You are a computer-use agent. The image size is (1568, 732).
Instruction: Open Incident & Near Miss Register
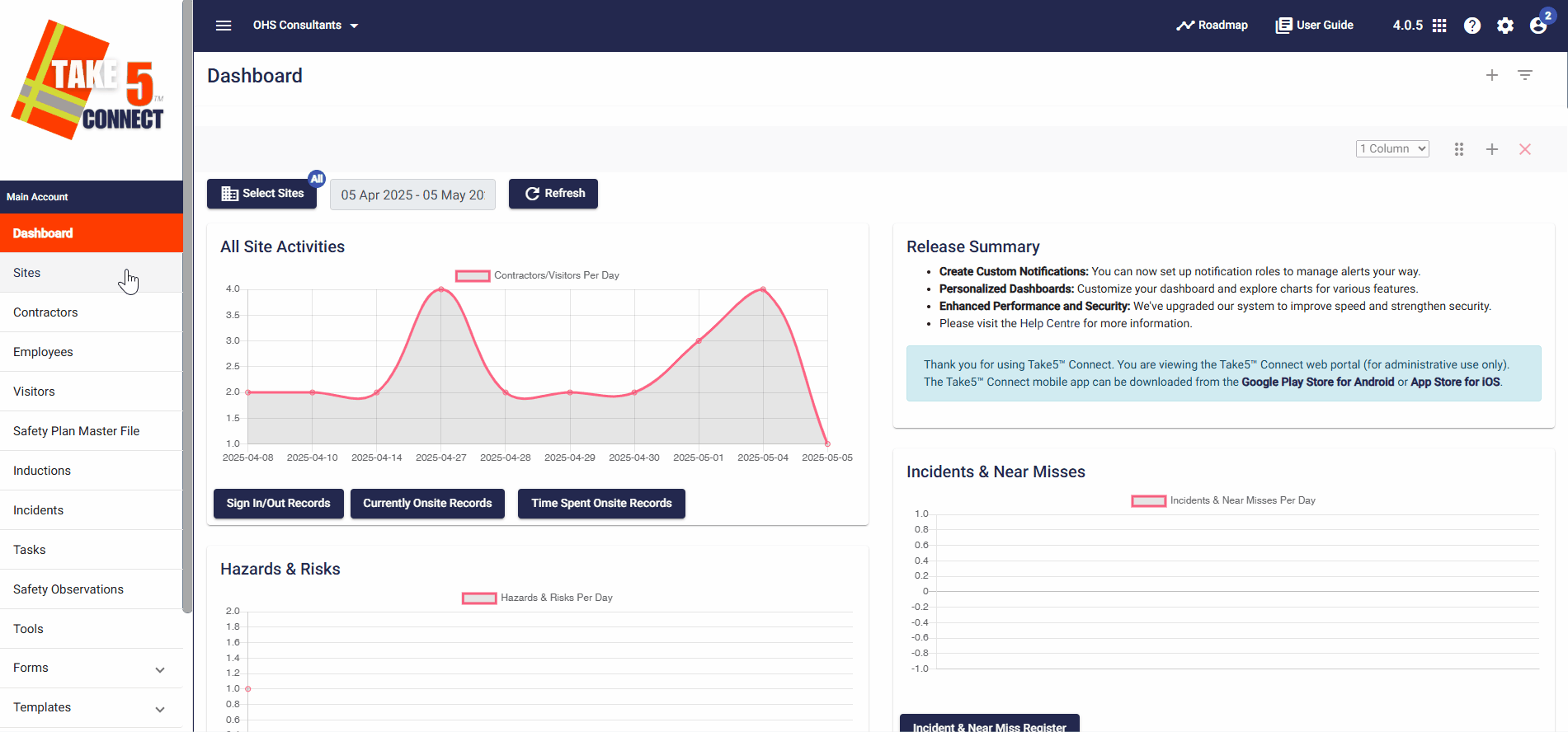coord(990,724)
